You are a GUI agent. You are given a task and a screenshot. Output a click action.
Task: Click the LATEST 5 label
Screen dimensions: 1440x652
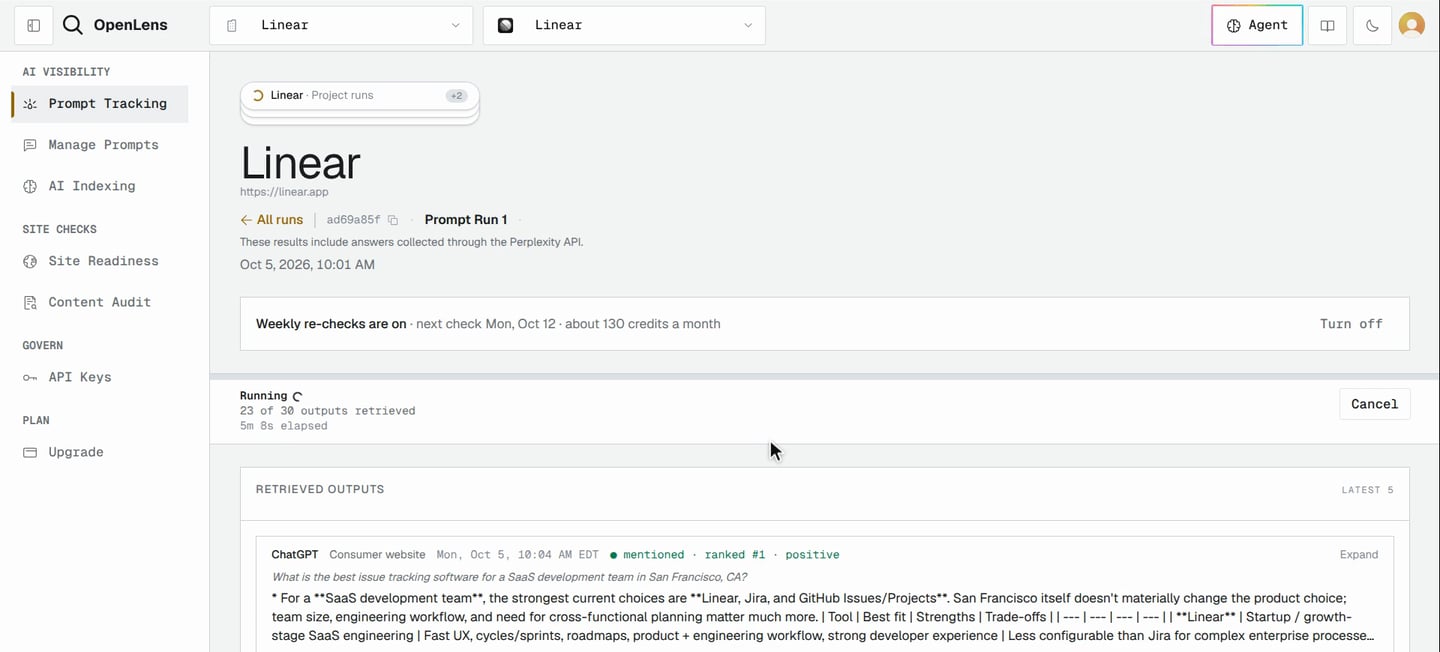[1367, 490]
